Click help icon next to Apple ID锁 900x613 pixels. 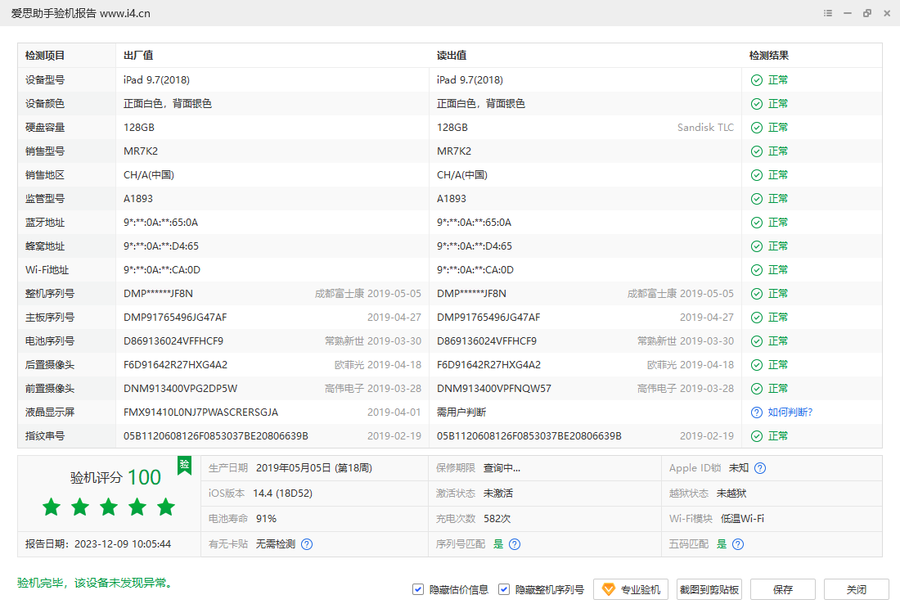tap(760, 468)
